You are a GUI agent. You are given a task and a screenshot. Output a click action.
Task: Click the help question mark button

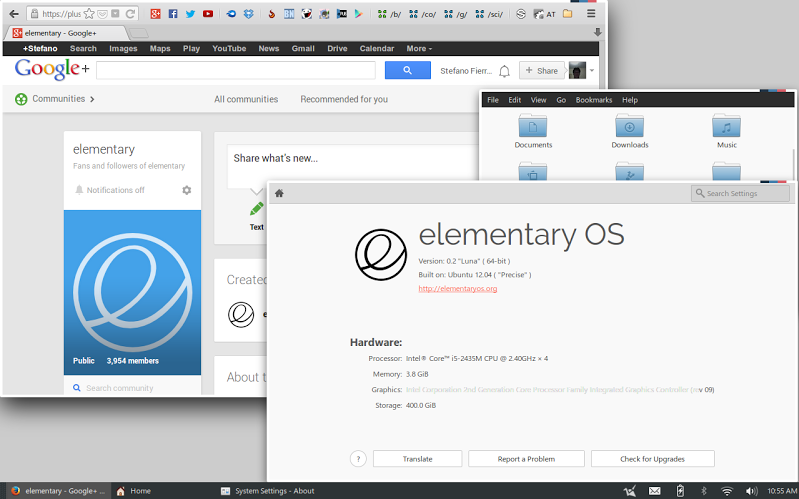pyautogui.click(x=358, y=459)
